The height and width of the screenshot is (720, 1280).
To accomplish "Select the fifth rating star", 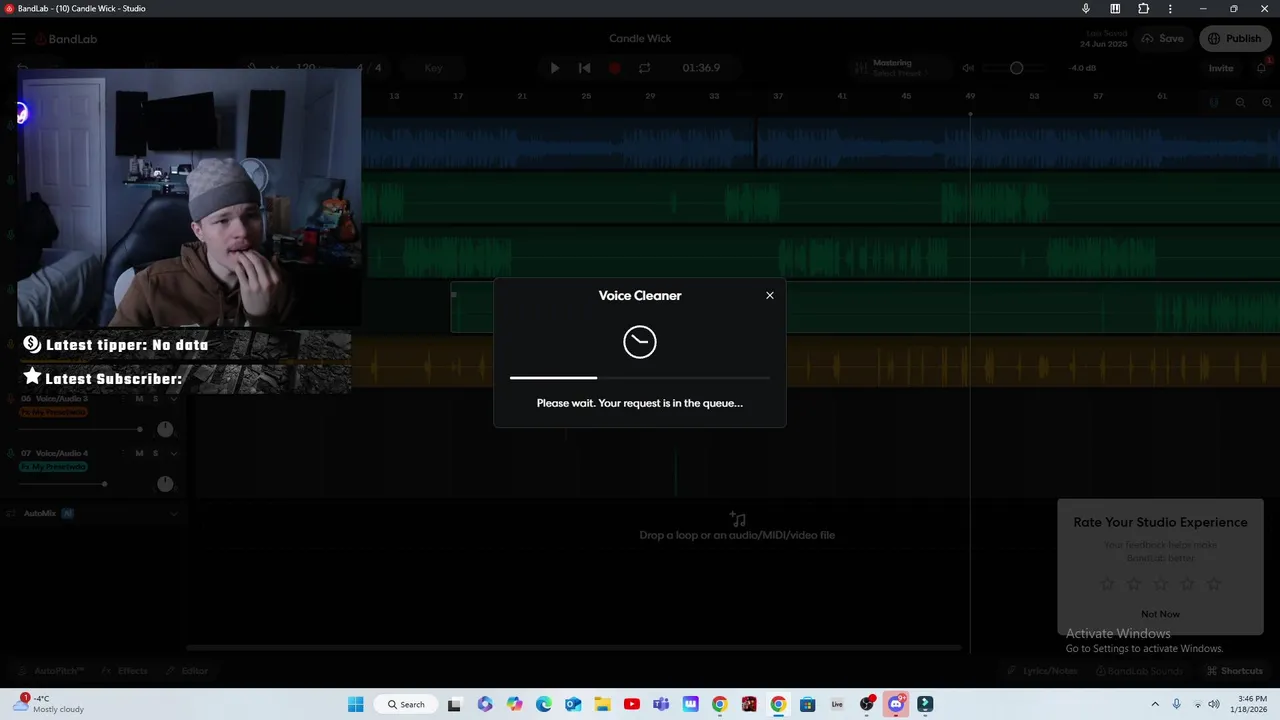I will coord(1214,584).
